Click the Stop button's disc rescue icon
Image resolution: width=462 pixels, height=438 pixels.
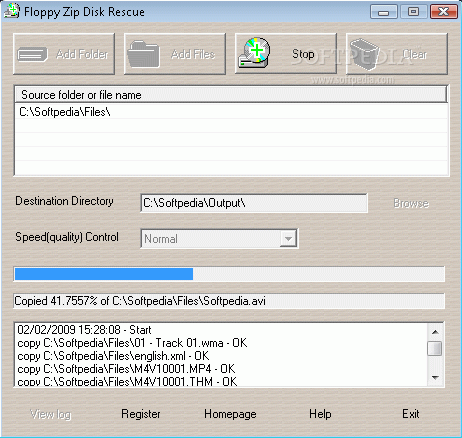click(254, 53)
